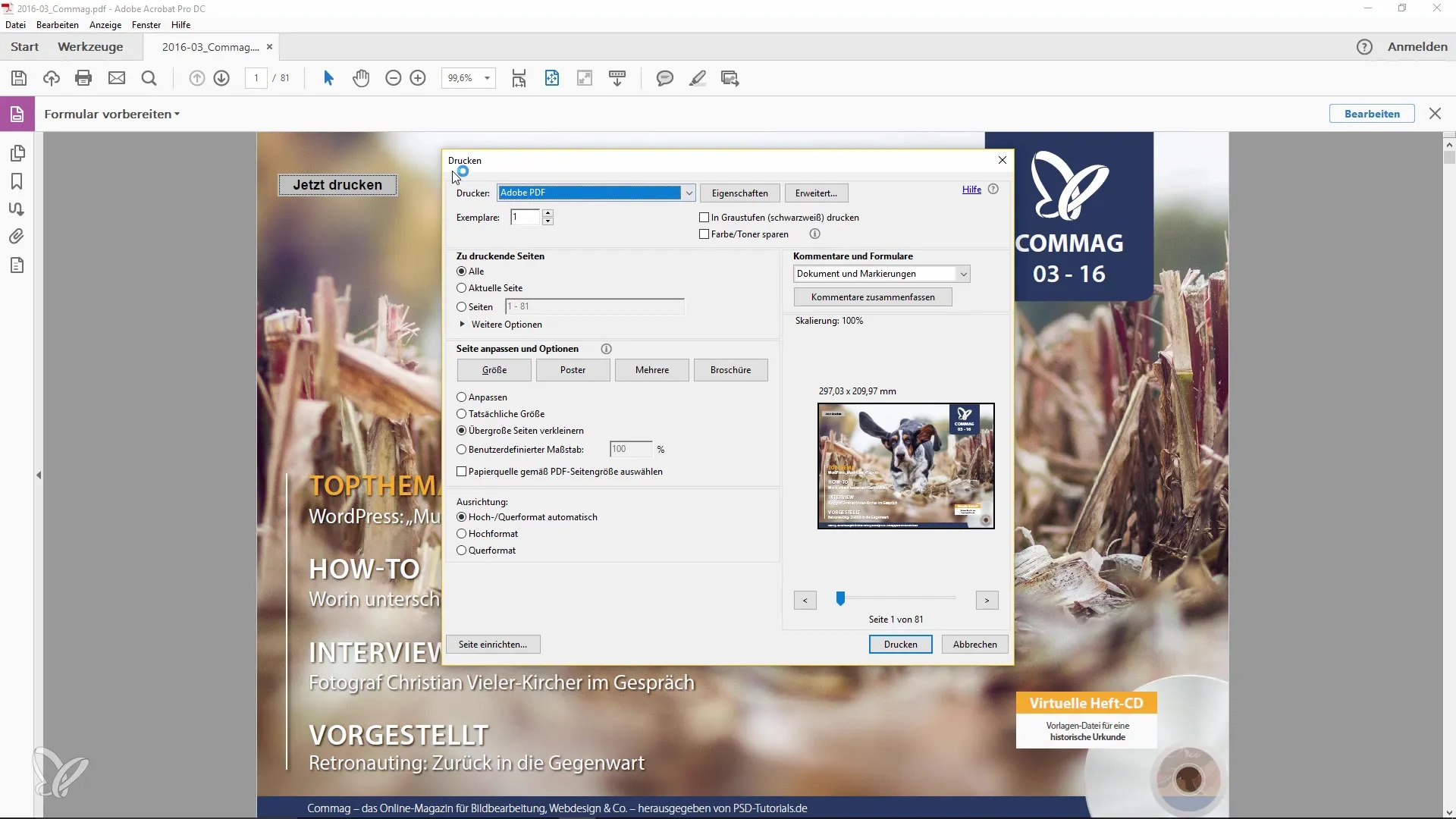
Task: Click the read mode keyboard icon
Action: click(617, 78)
